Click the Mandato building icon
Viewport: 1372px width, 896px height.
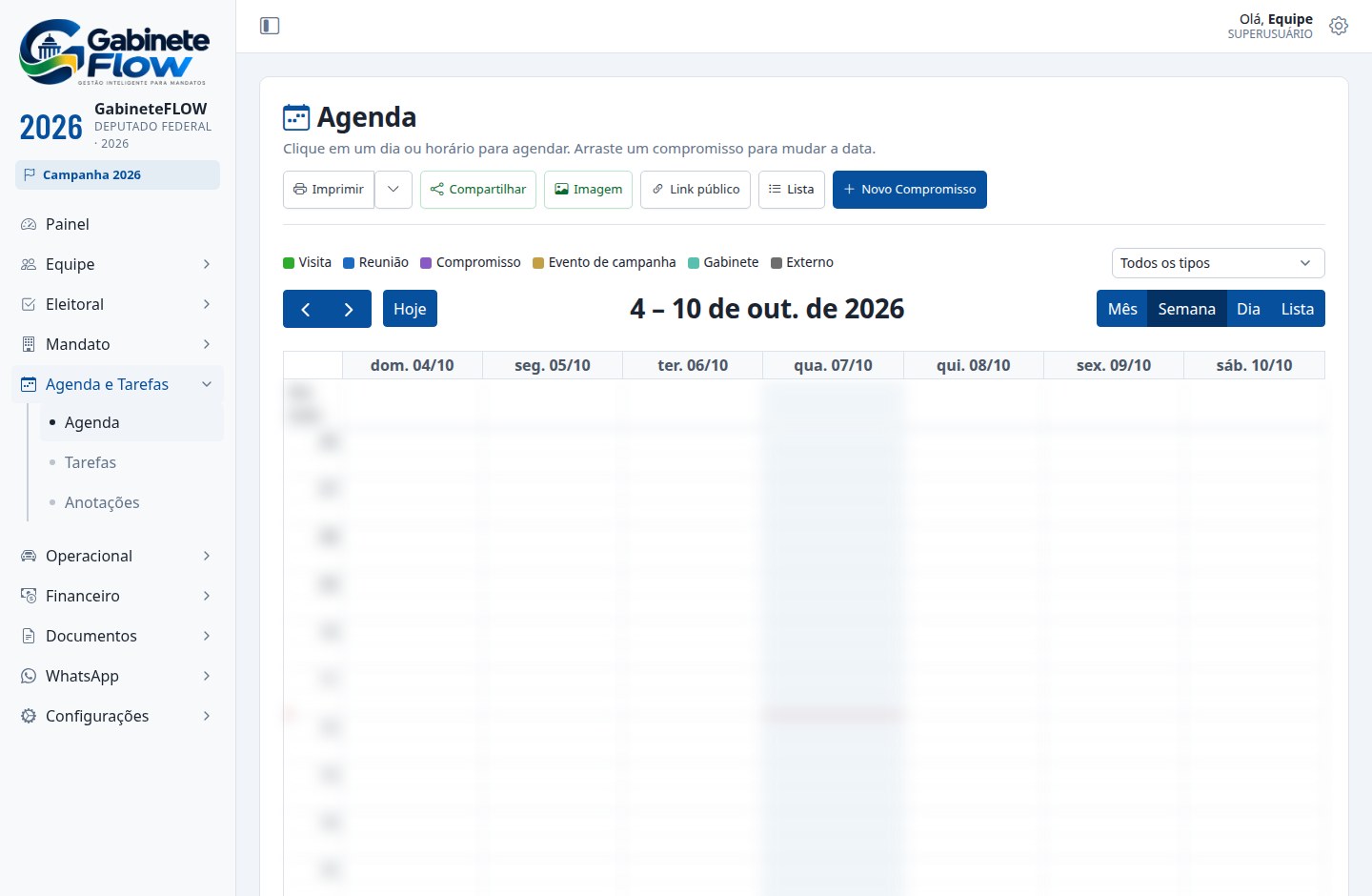(29, 344)
